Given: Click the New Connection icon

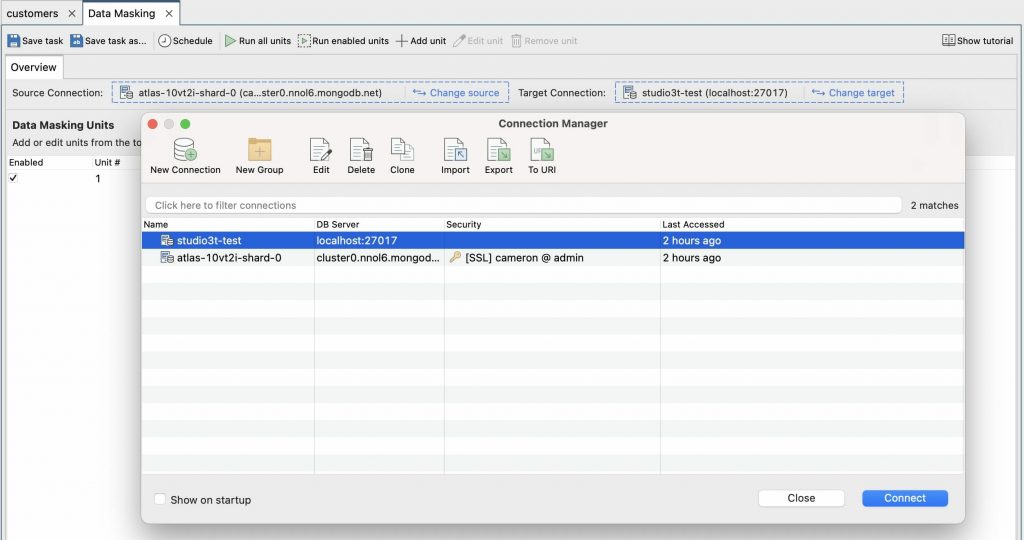Looking at the screenshot, I should pyautogui.click(x=185, y=150).
